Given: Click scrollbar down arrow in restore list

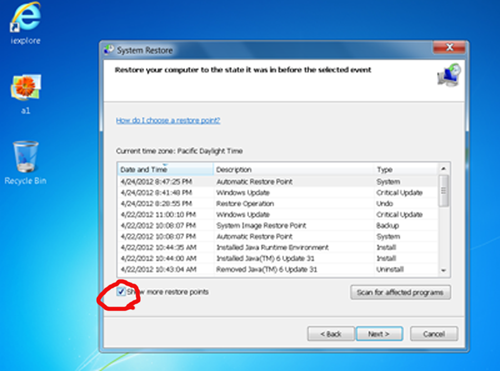Looking at the screenshot, I should (443, 270).
